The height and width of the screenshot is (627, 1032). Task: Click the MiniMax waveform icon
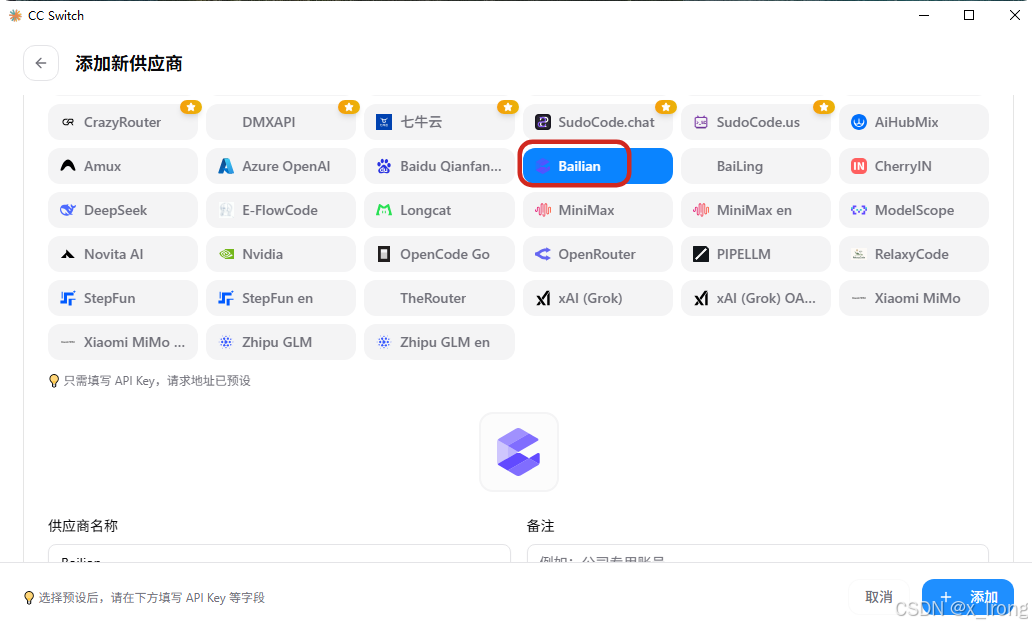click(542, 210)
